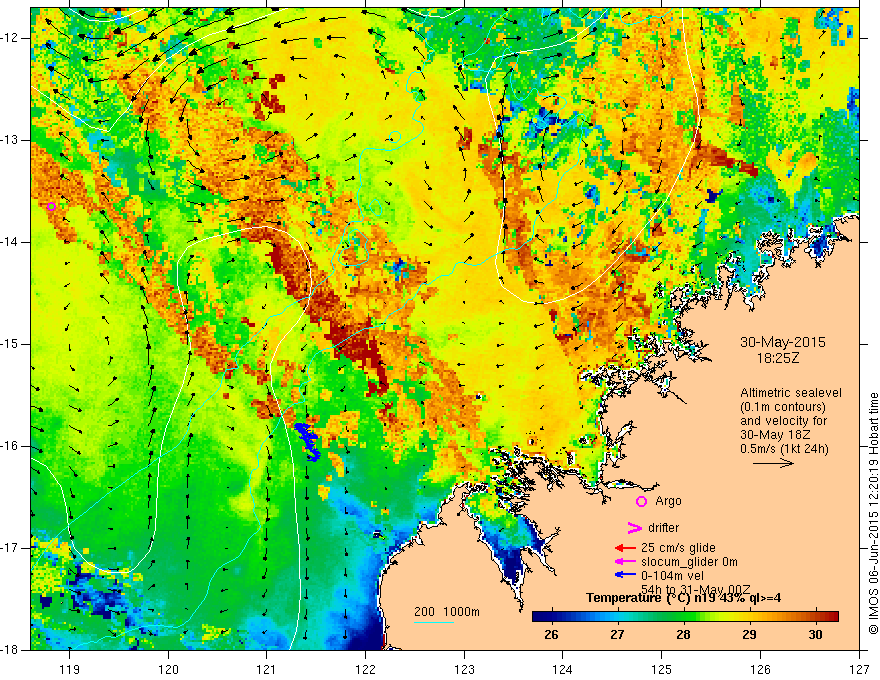This screenshot has height=680, width=880.
Task: Click the longitude axis label 125
Action: click(662, 669)
